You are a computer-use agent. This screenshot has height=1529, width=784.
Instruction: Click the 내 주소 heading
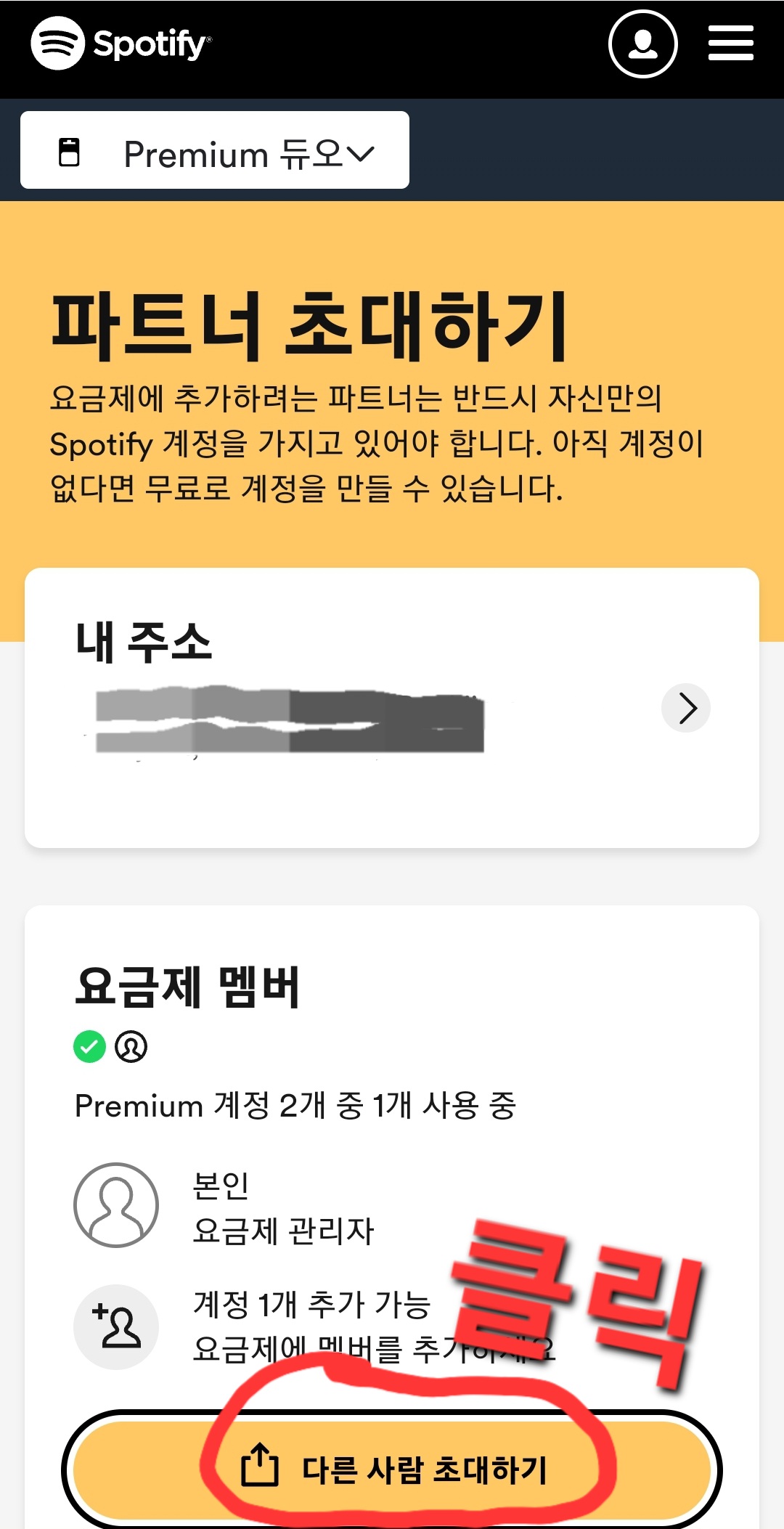pyautogui.click(x=144, y=642)
